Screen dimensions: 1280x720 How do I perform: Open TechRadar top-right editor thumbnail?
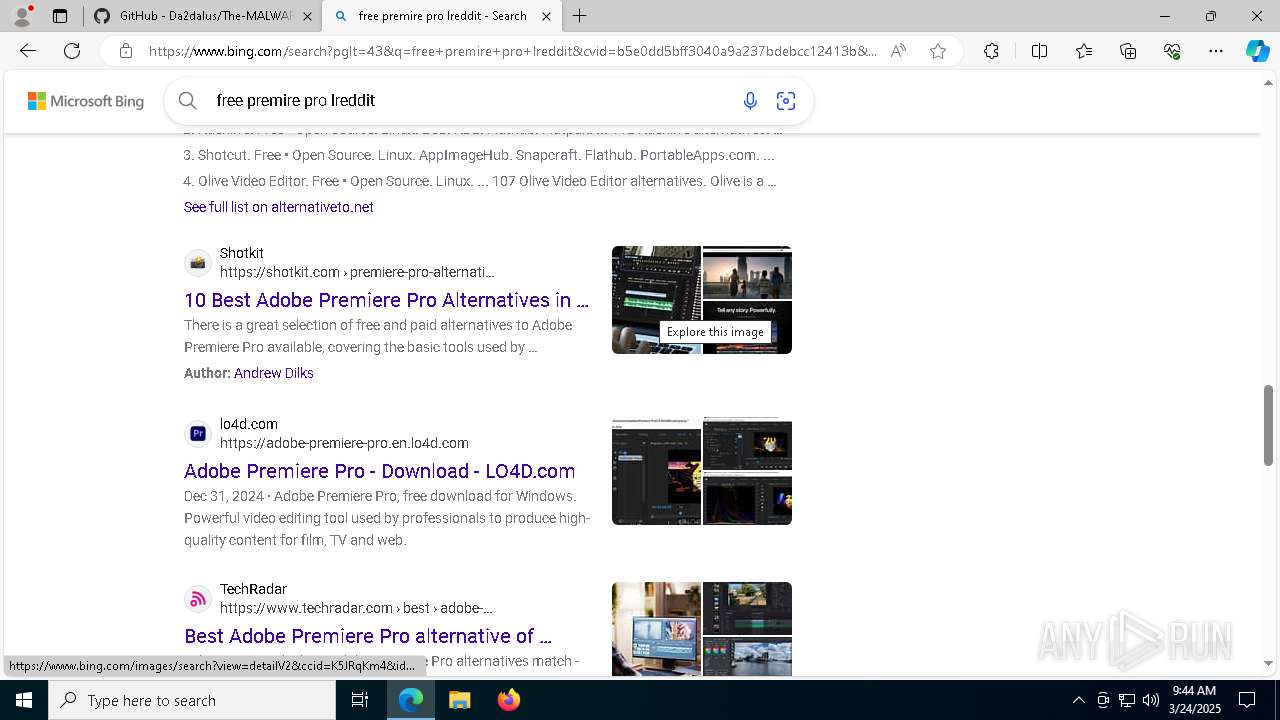pyautogui.click(x=747, y=608)
